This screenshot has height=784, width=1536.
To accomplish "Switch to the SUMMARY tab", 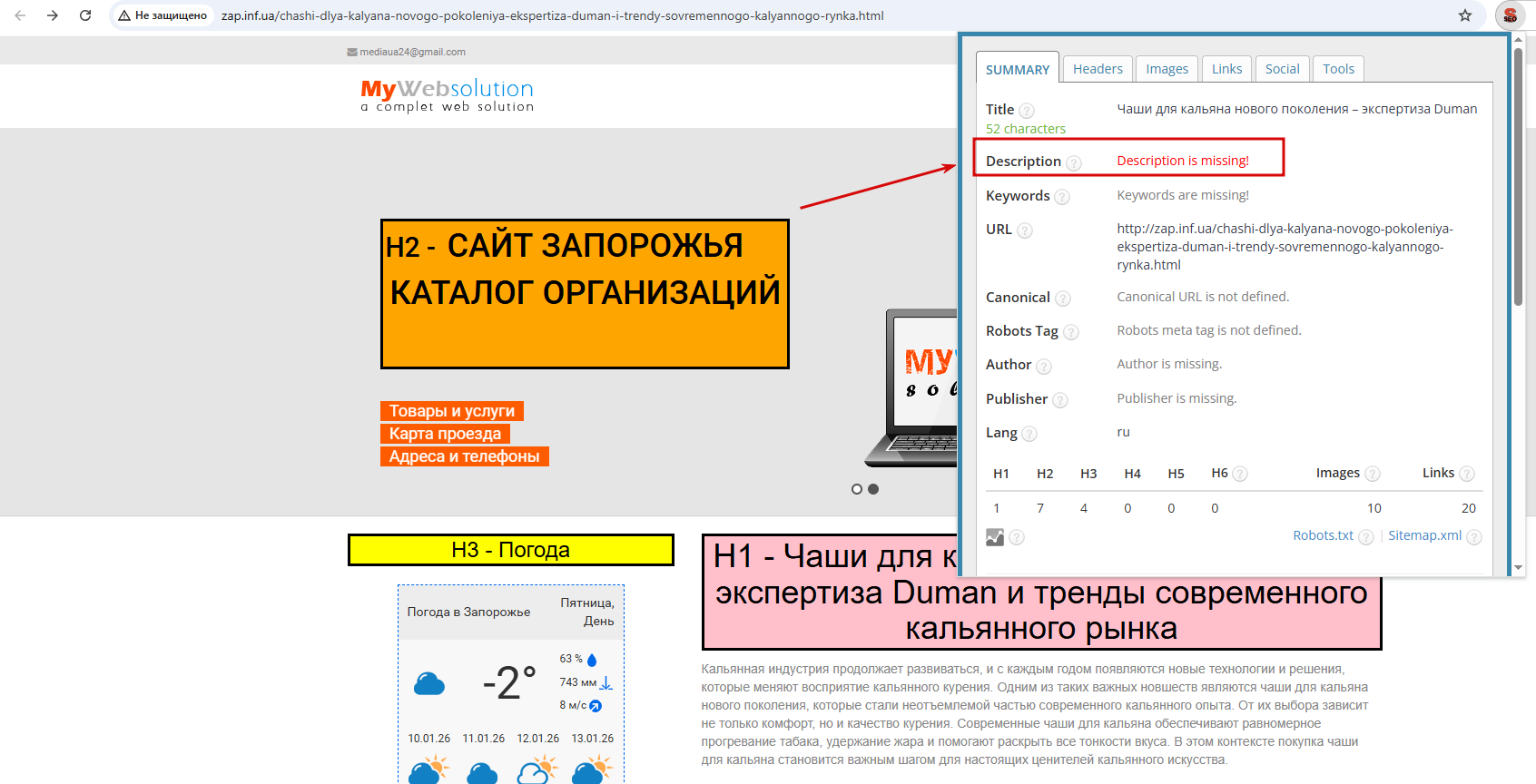I will (1018, 70).
